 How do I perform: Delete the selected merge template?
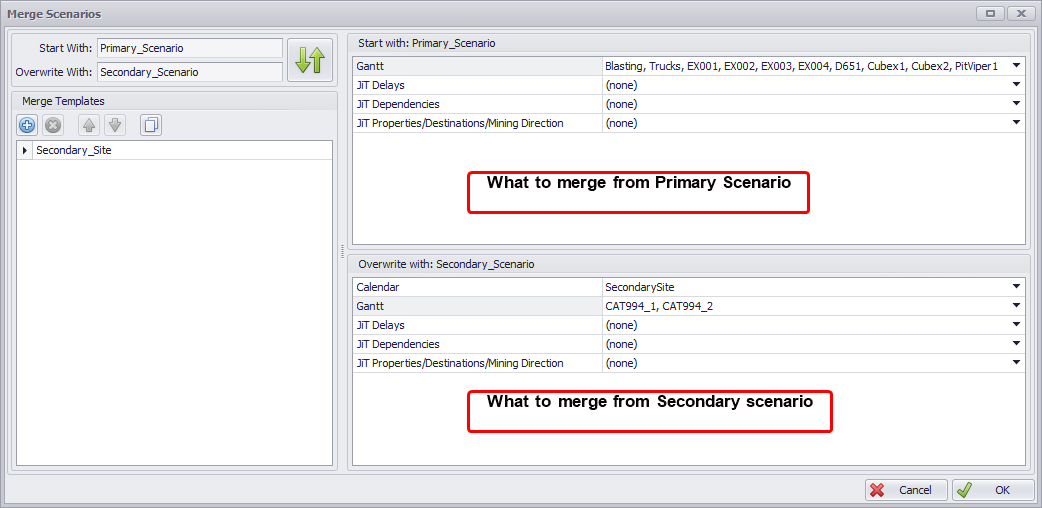point(54,125)
